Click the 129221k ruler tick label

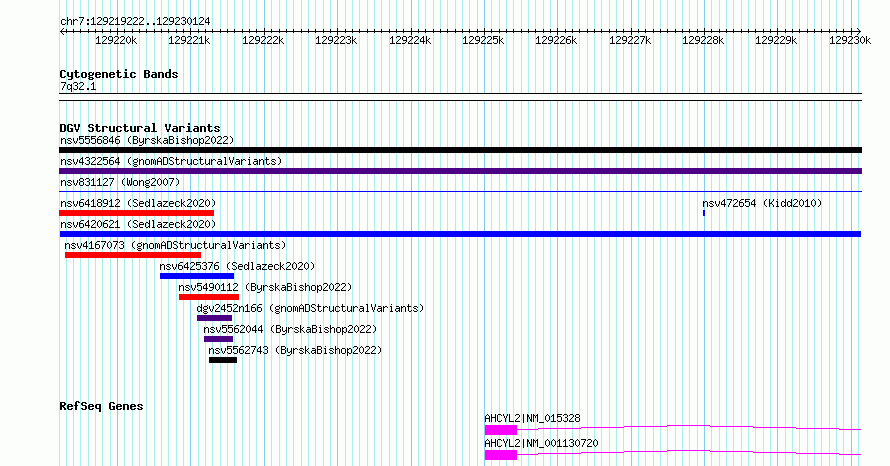point(190,40)
